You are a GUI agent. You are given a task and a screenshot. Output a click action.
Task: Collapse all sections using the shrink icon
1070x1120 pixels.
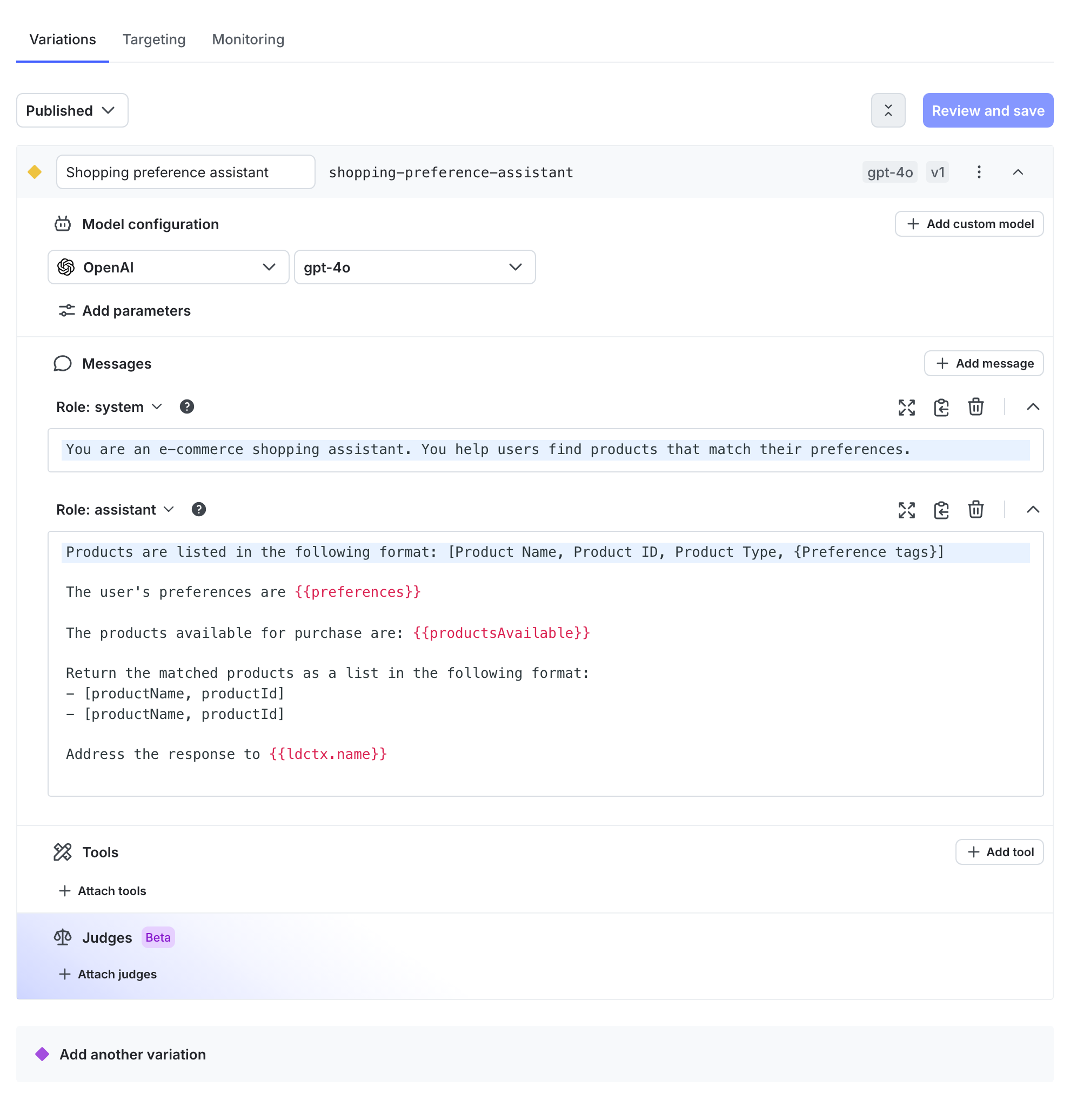[x=888, y=110]
